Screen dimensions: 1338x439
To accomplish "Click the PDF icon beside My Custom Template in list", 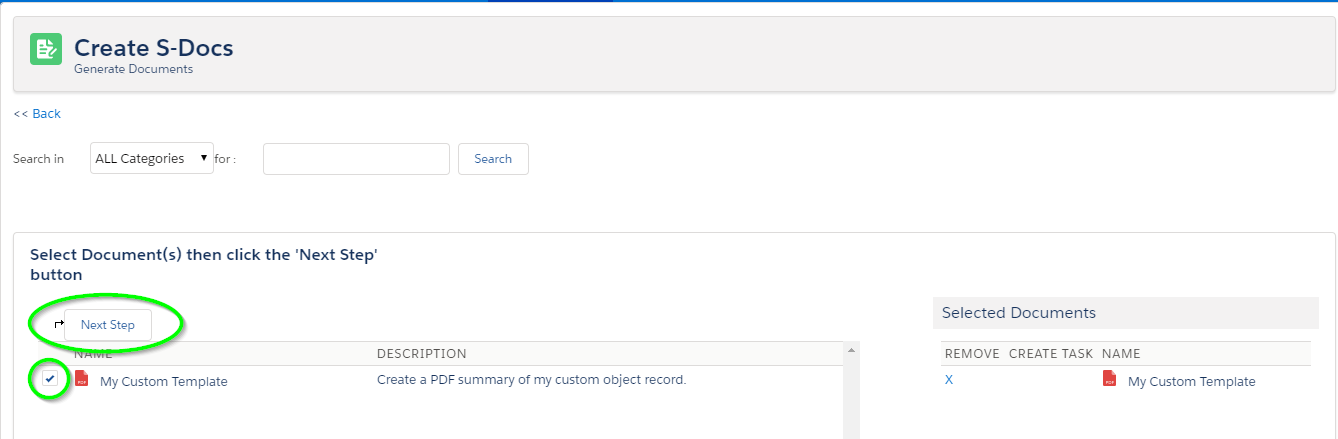I will tap(82, 379).
